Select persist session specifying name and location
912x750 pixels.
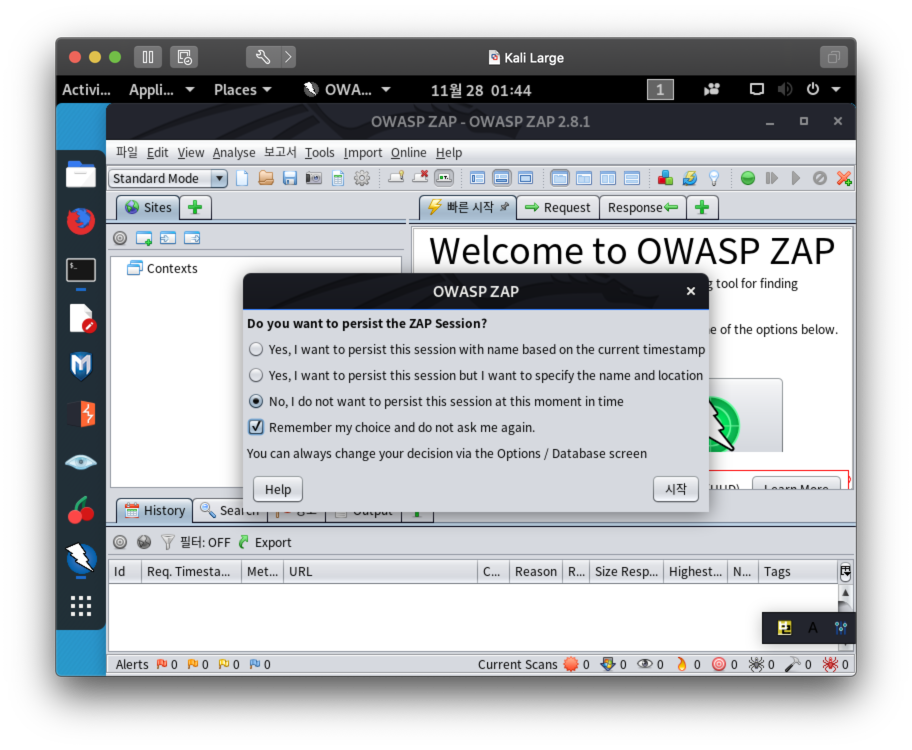(x=475, y=375)
